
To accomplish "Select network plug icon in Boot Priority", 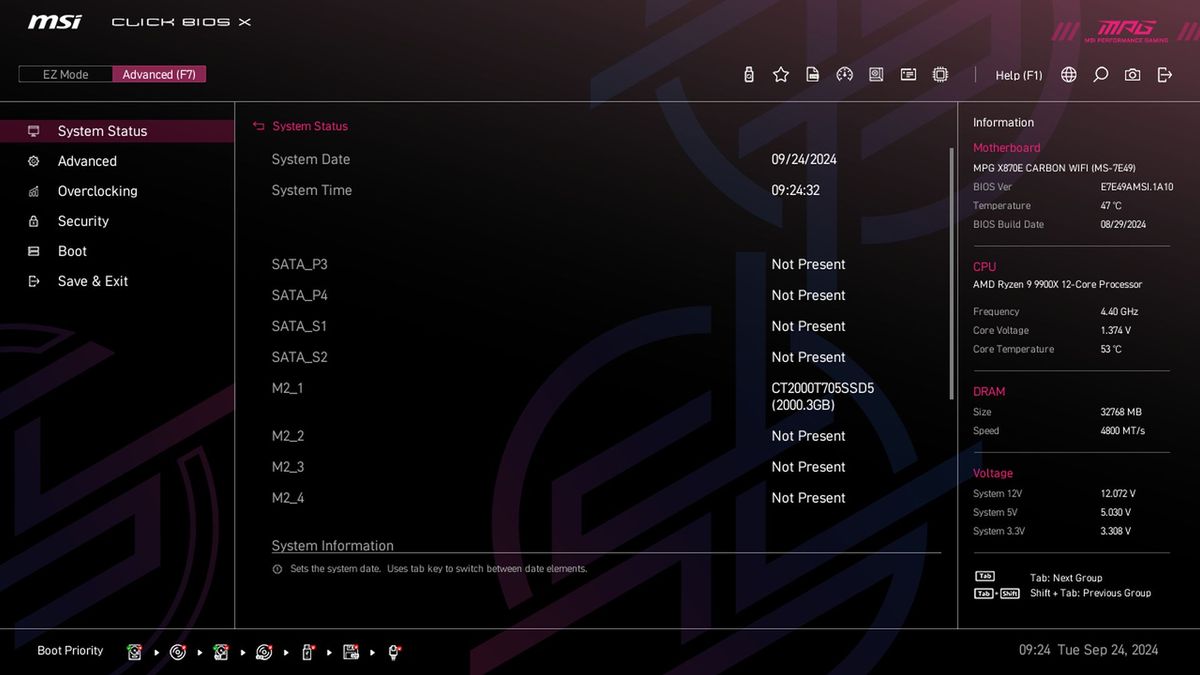I will tap(394, 652).
